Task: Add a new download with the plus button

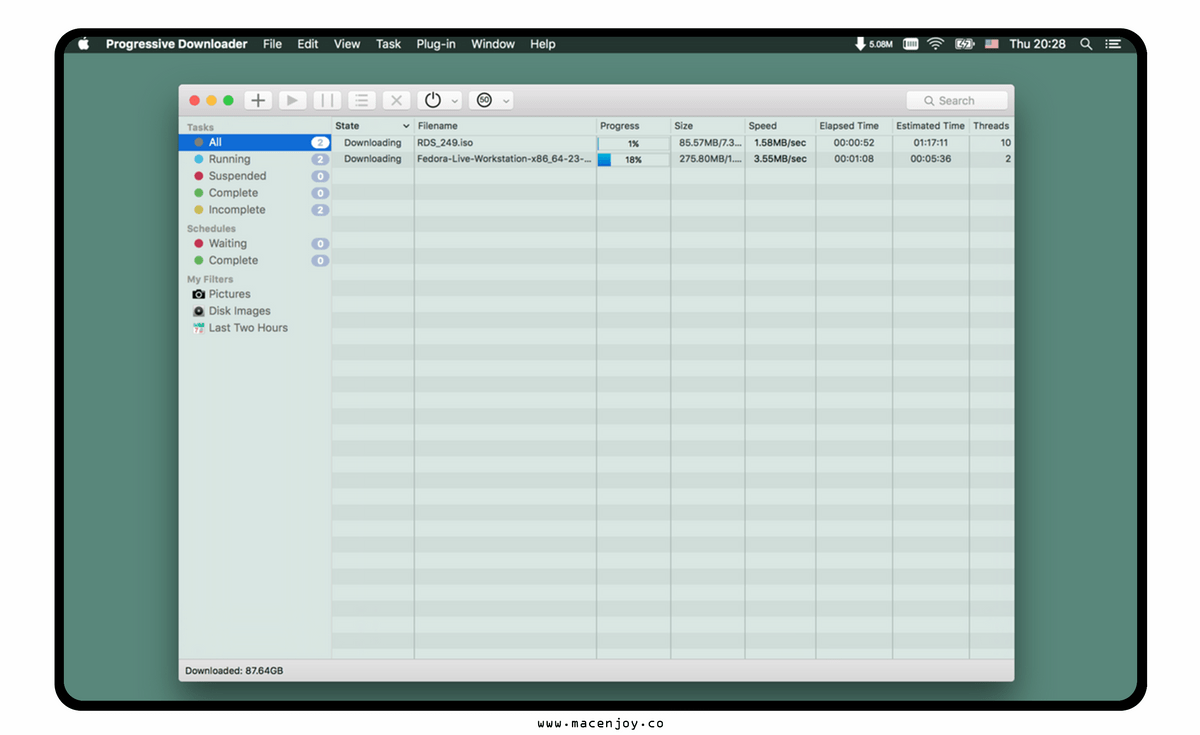Action: coord(258,100)
